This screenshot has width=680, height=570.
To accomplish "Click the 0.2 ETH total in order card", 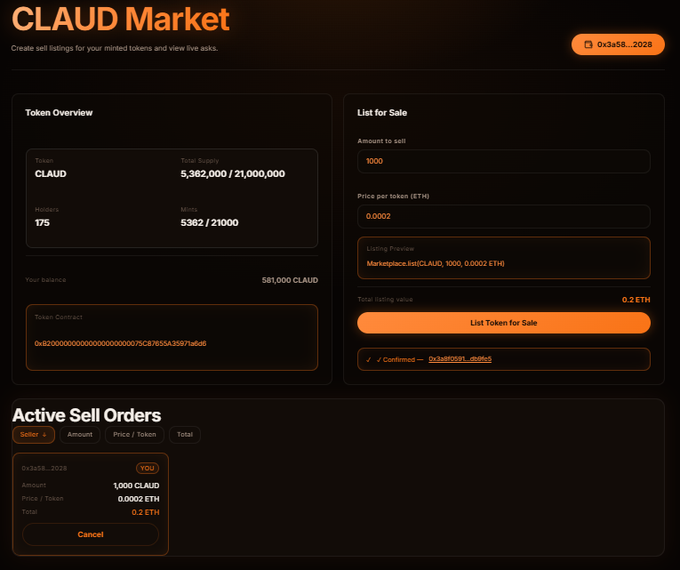I will click(145, 512).
